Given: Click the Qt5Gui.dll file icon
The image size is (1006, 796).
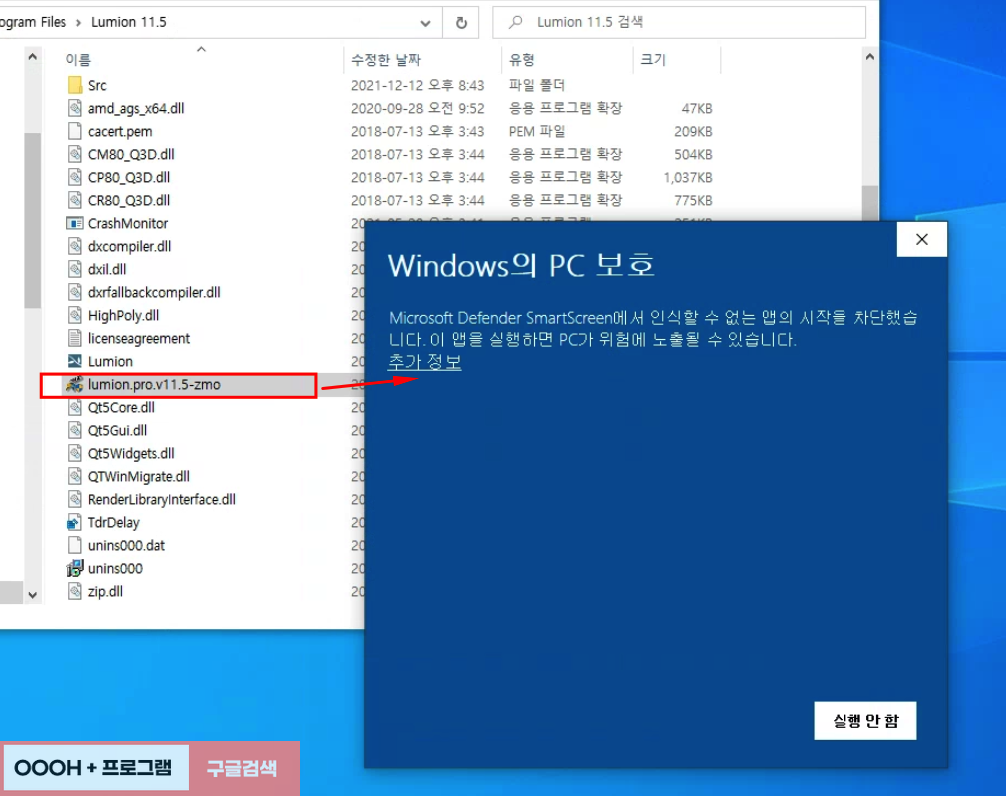Looking at the screenshot, I should (74, 430).
